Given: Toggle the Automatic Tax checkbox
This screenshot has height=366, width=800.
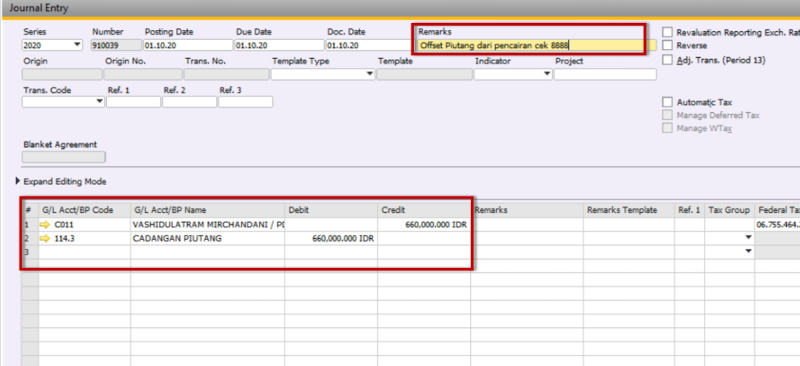Looking at the screenshot, I should pyautogui.click(x=667, y=102).
